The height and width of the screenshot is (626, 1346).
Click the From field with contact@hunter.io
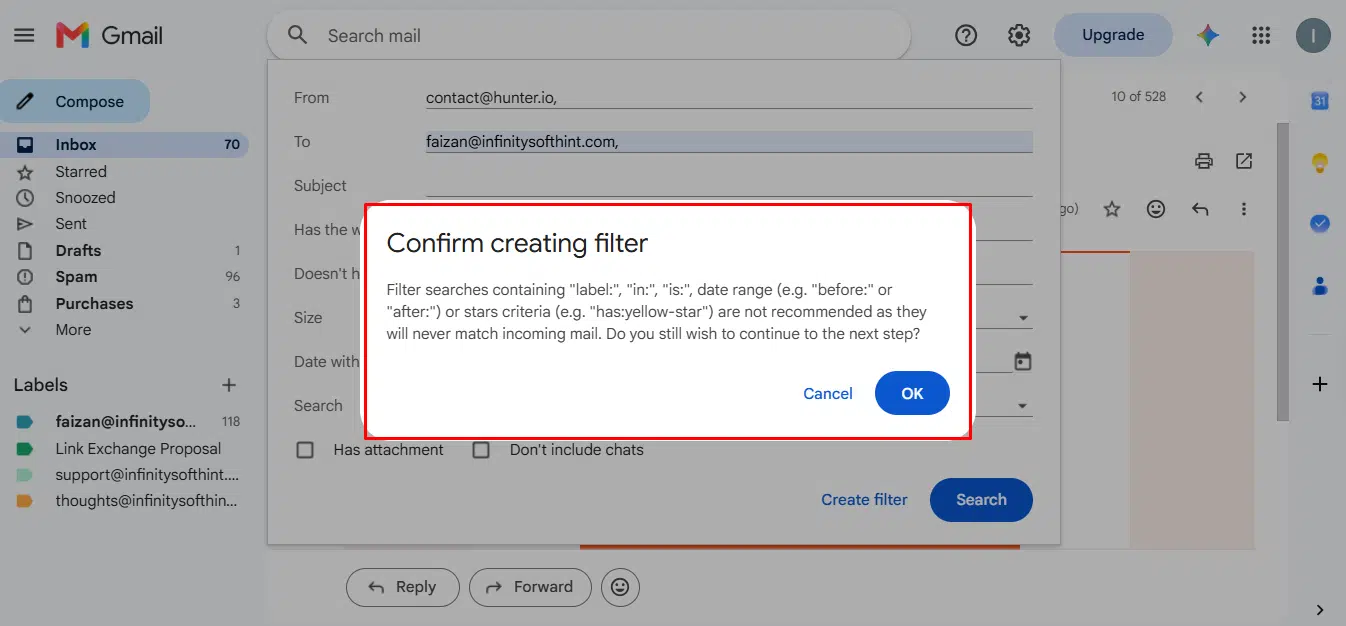729,98
